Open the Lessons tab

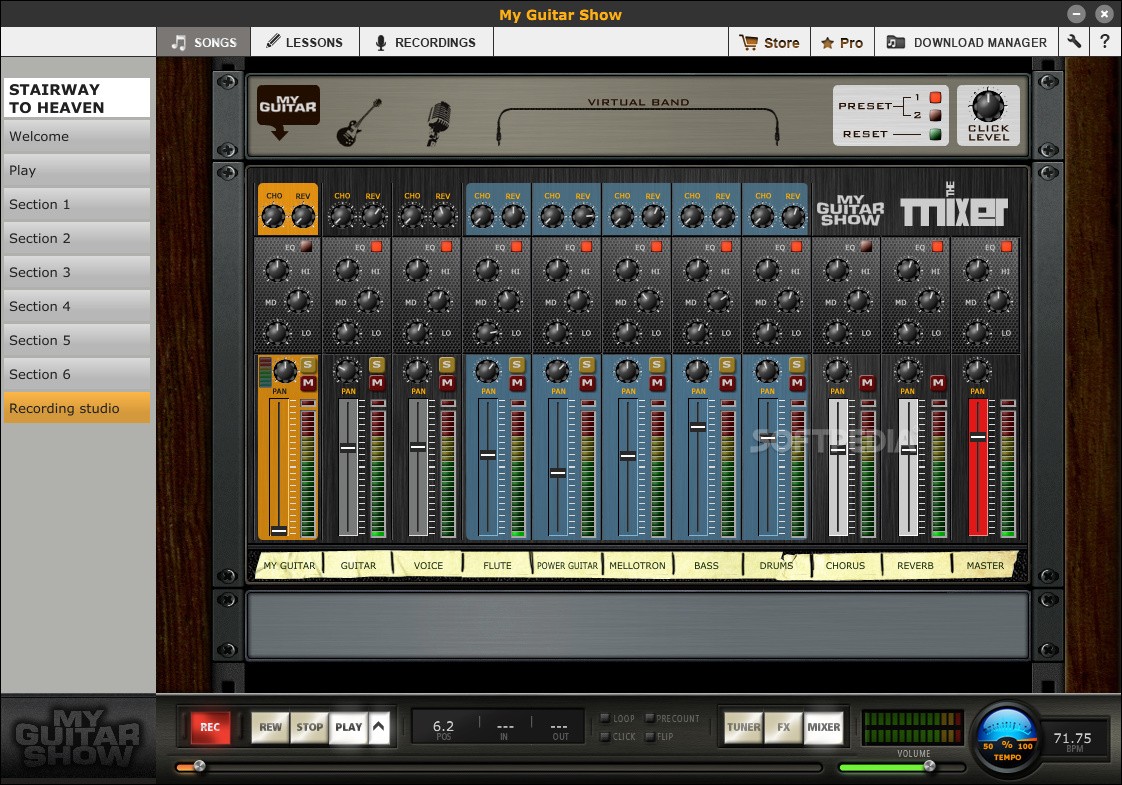305,42
